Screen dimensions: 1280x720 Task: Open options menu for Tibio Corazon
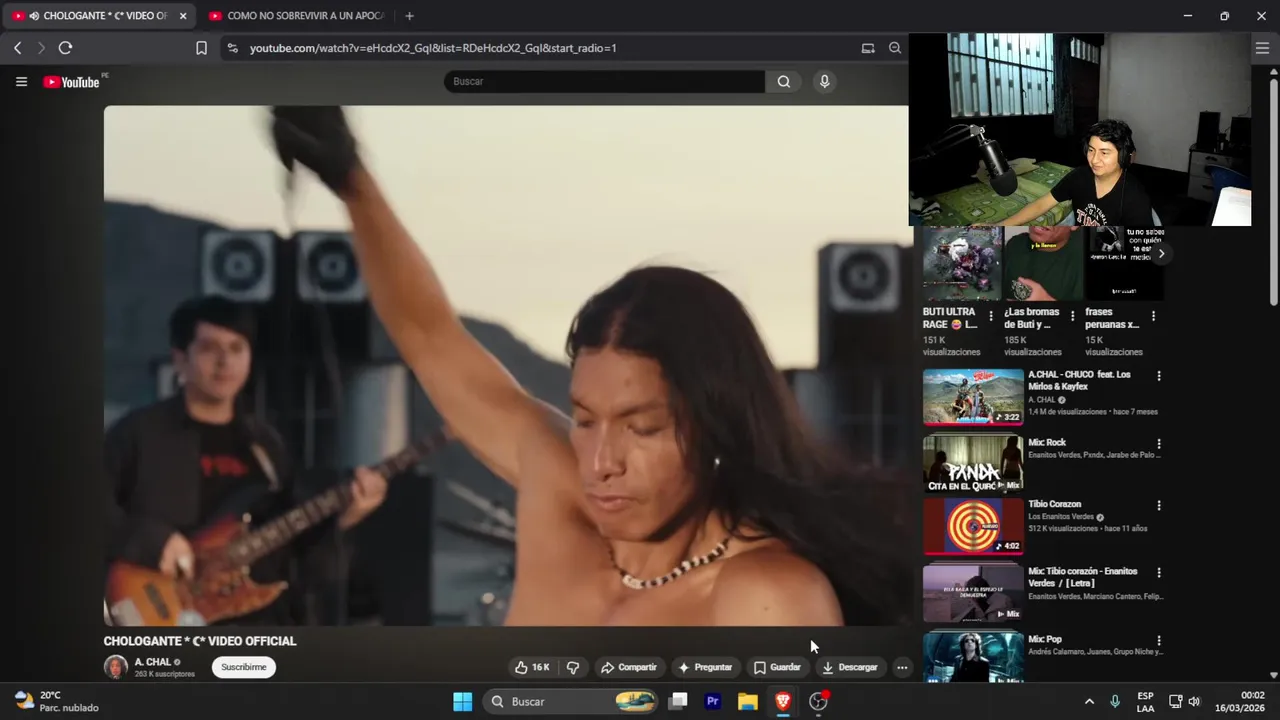click(x=1159, y=506)
